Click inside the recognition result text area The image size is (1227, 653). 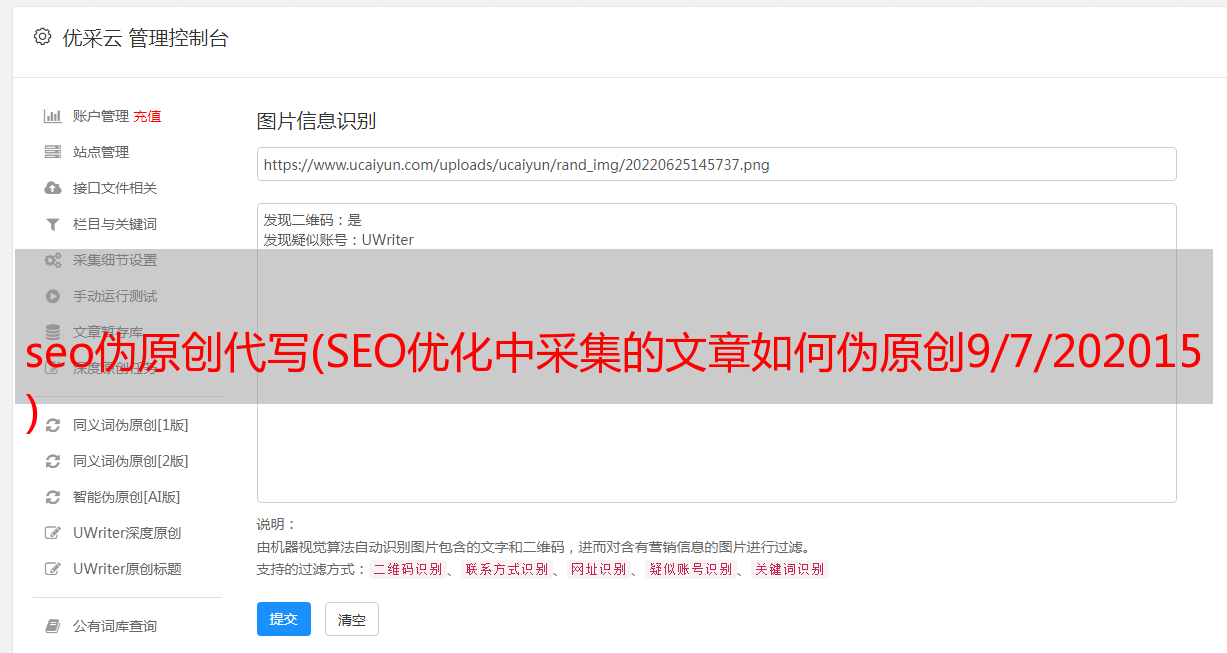tap(716, 353)
